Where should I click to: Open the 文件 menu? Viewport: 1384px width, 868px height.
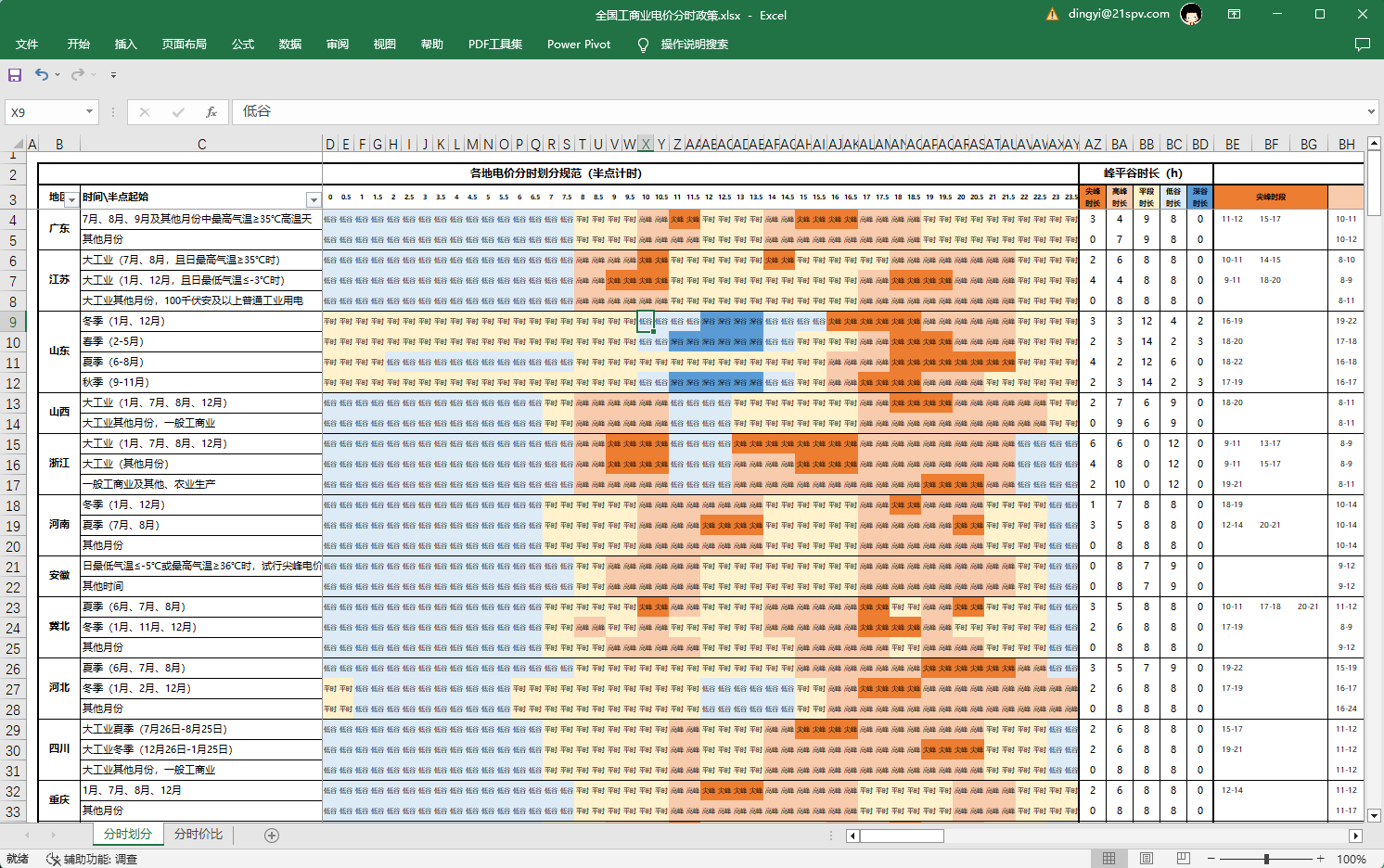pos(28,45)
